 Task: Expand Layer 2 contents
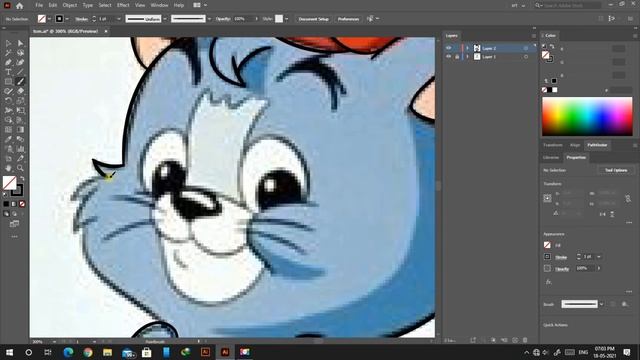467,48
